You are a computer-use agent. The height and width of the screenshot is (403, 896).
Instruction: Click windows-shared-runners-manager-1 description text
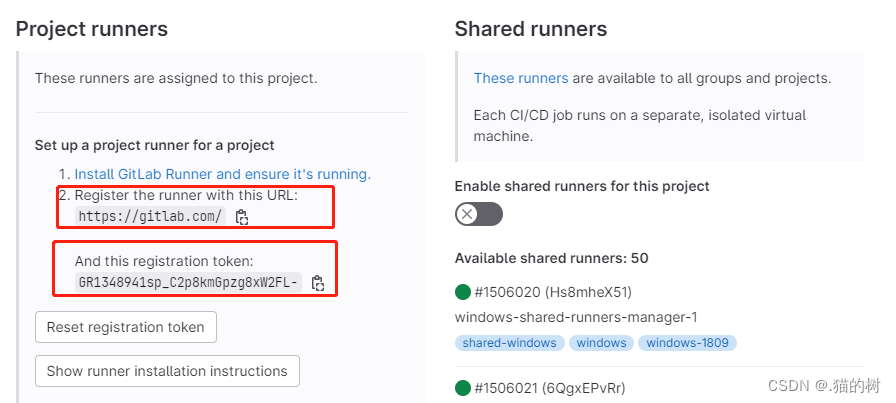576,317
